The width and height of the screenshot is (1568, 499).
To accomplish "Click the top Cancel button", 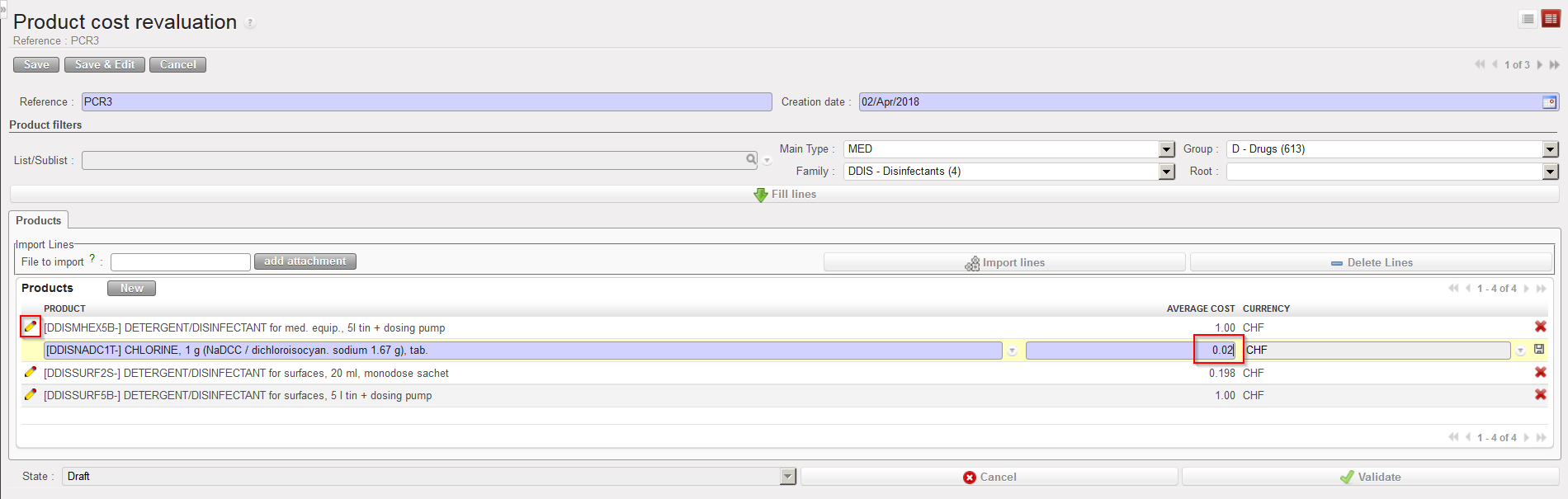I will (x=177, y=64).
